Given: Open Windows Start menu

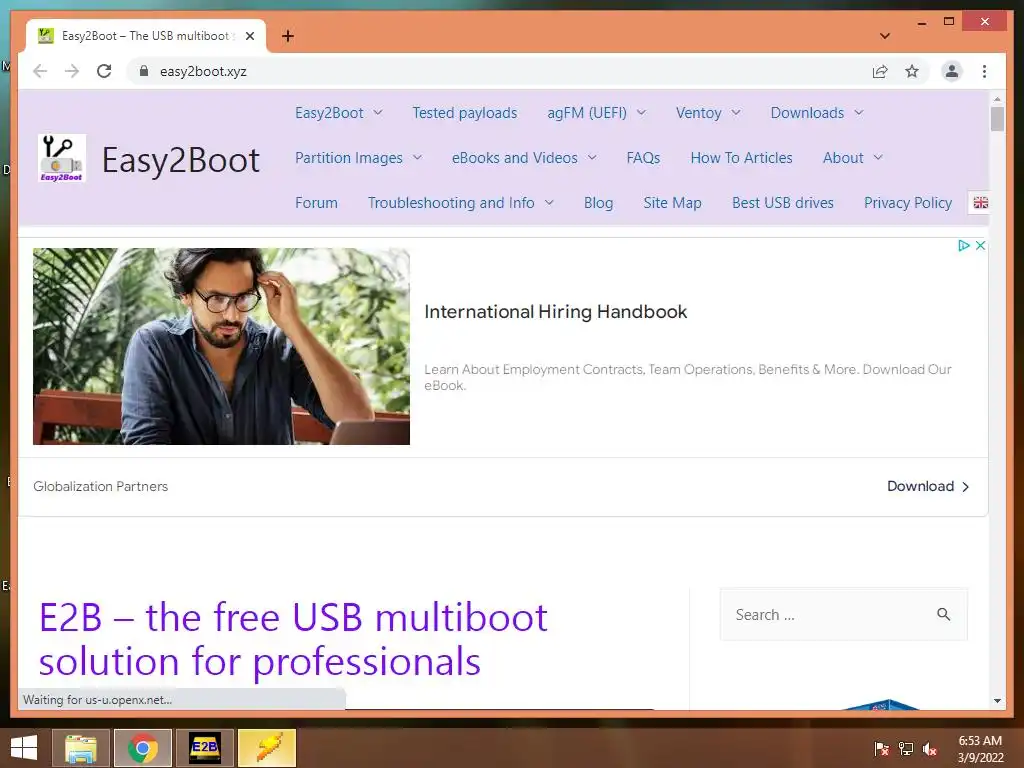Looking at the screenshot, I should click(x=24, y=748).
